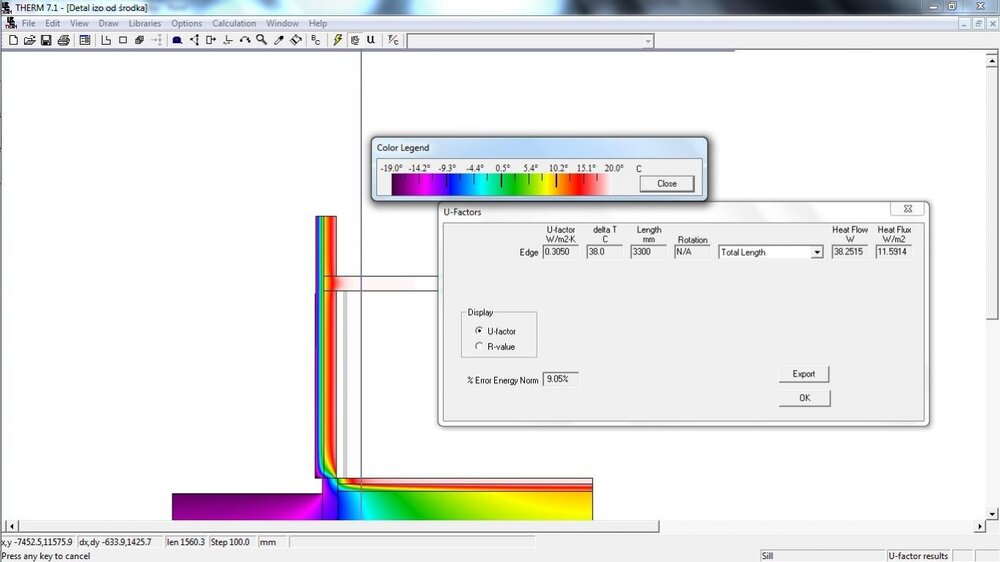Click the U-factor value field
The width and height of the screenshot is (1000, 562).
click(560, 253)
